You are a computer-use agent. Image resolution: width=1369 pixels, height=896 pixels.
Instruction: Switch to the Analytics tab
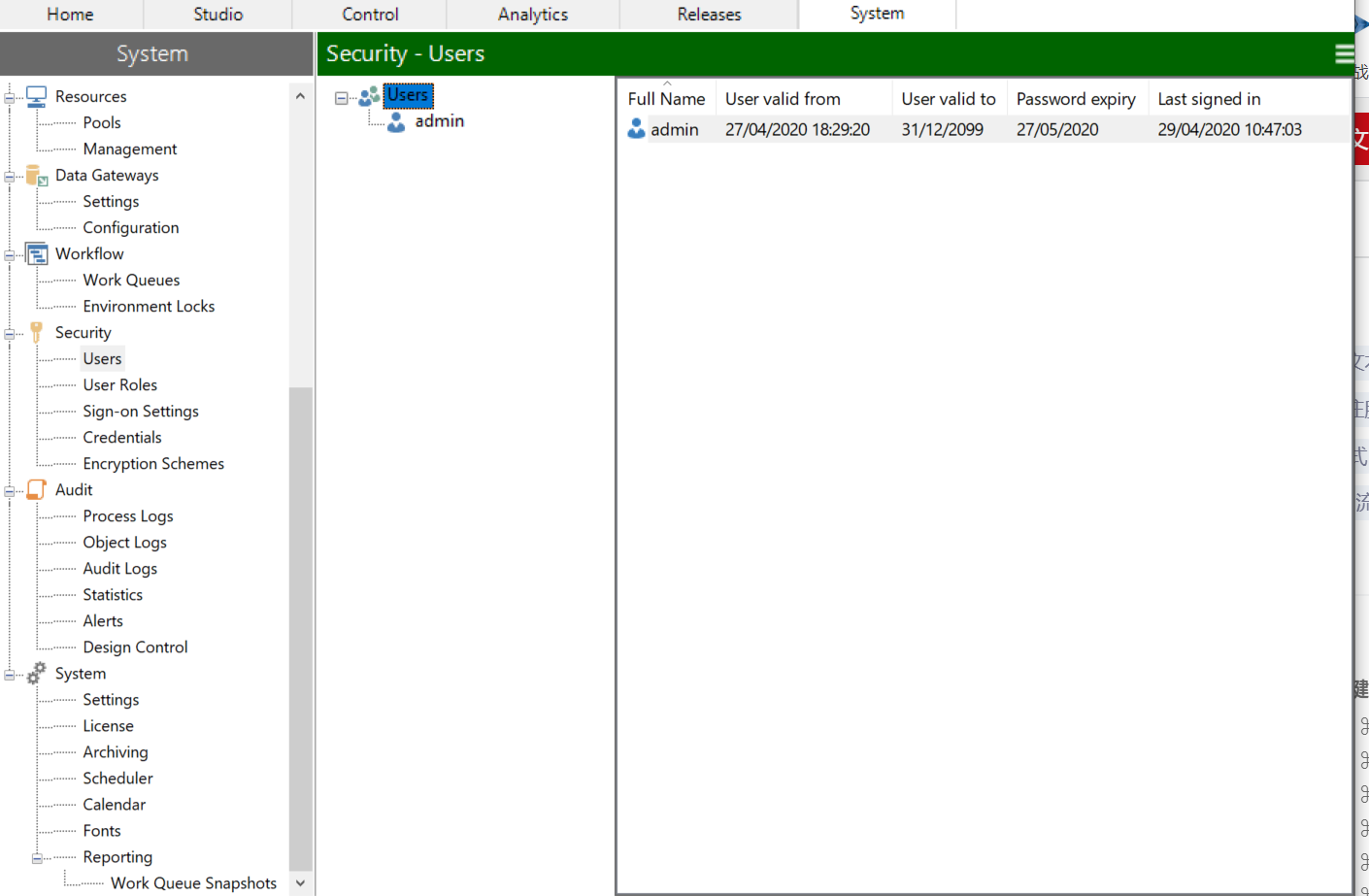tap(533, 15)
